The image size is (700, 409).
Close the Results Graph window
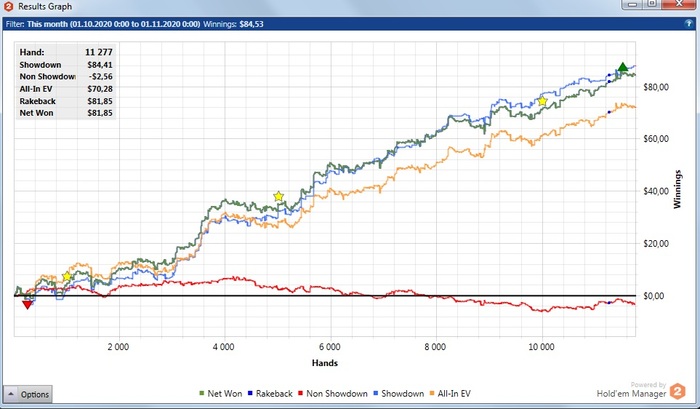pyautogui.click(x=679, y=4)
